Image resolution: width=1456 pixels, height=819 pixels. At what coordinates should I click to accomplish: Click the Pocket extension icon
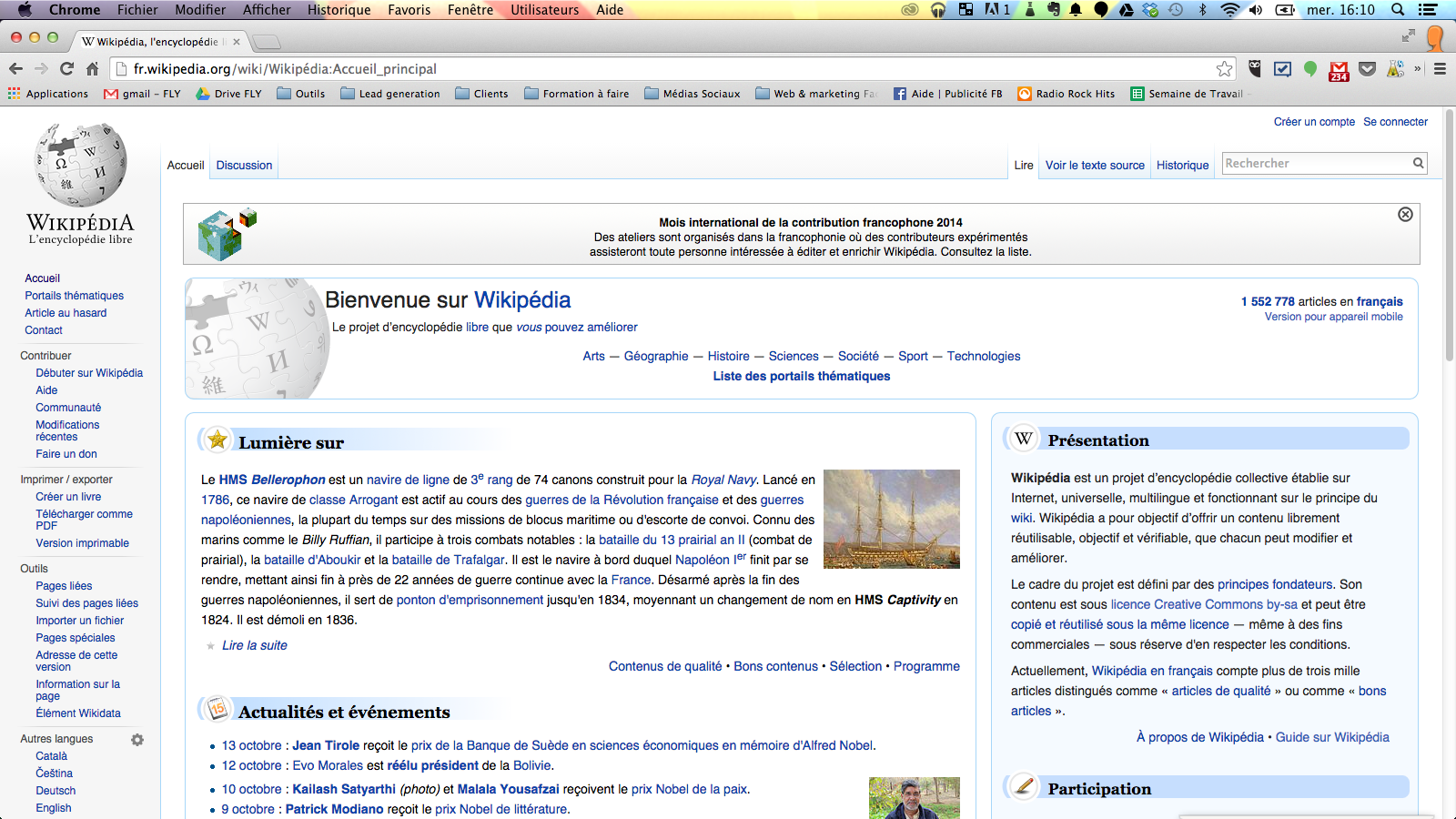(x=1367, y=68)
